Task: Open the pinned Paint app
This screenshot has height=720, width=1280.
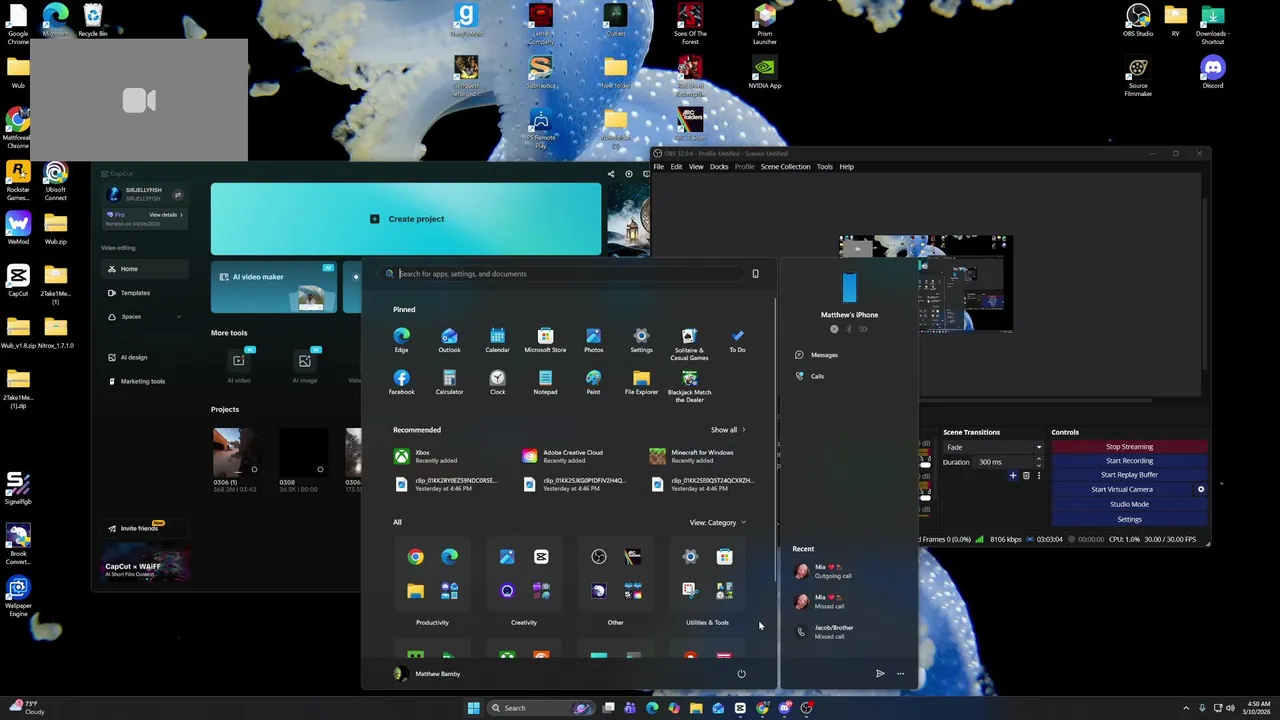Action: pyautogui.click(x=593, y=382)
